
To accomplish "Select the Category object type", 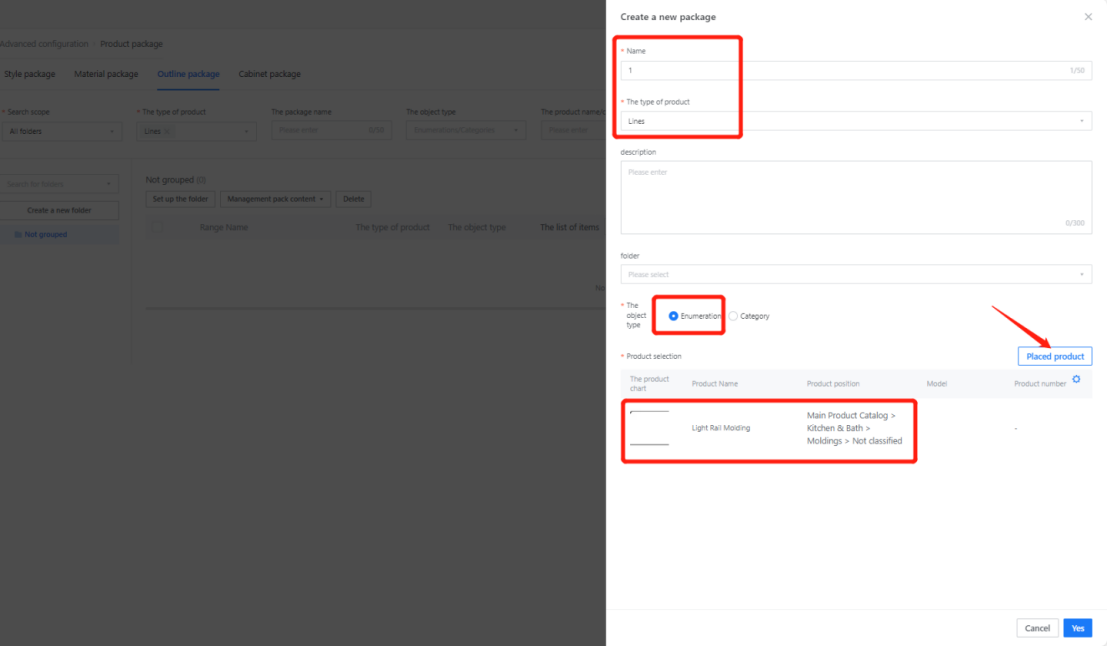I will [x=733, y=316].
